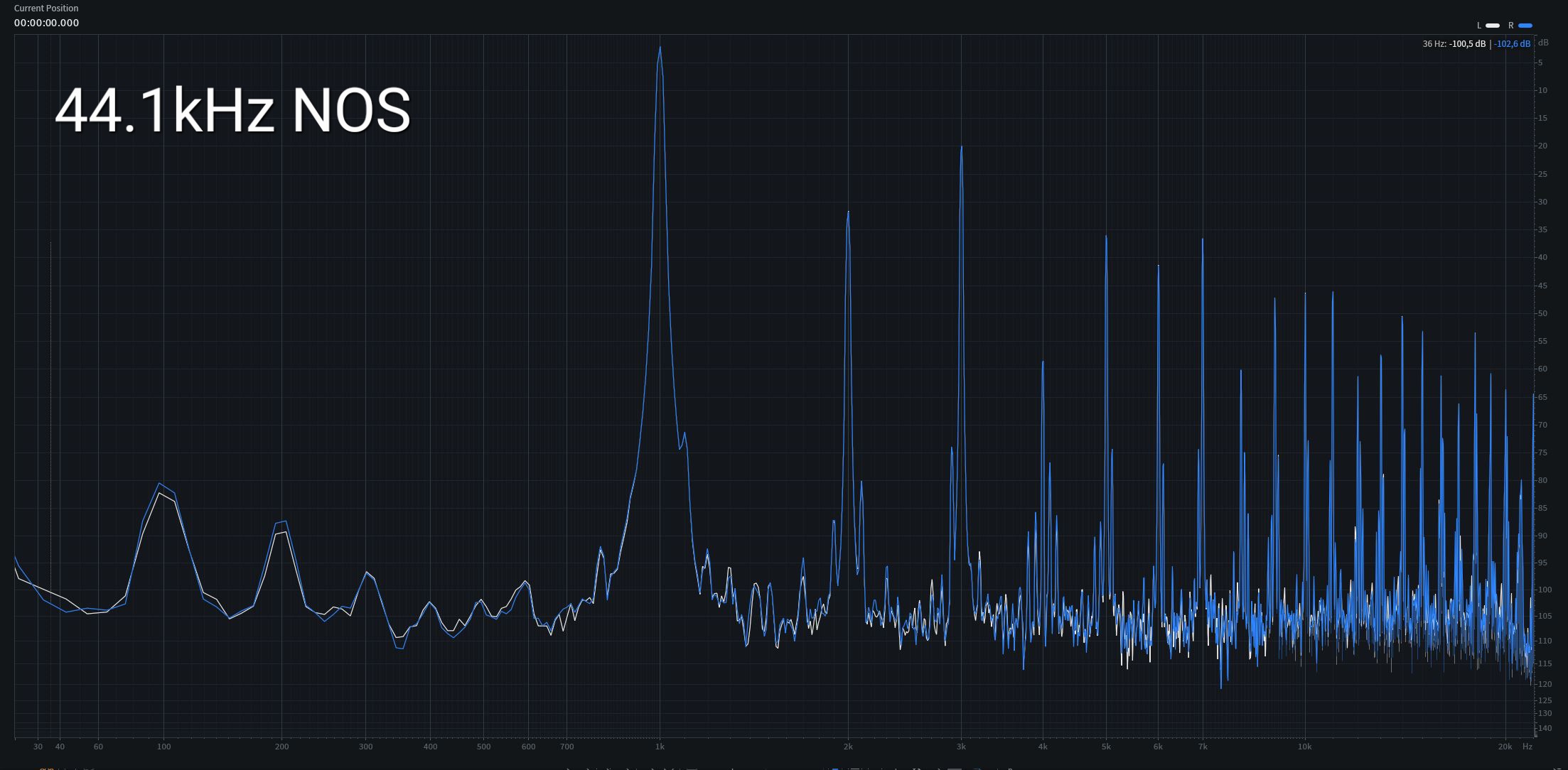Click the -102,6 dB right channel readout

(x=1513, y=44)
